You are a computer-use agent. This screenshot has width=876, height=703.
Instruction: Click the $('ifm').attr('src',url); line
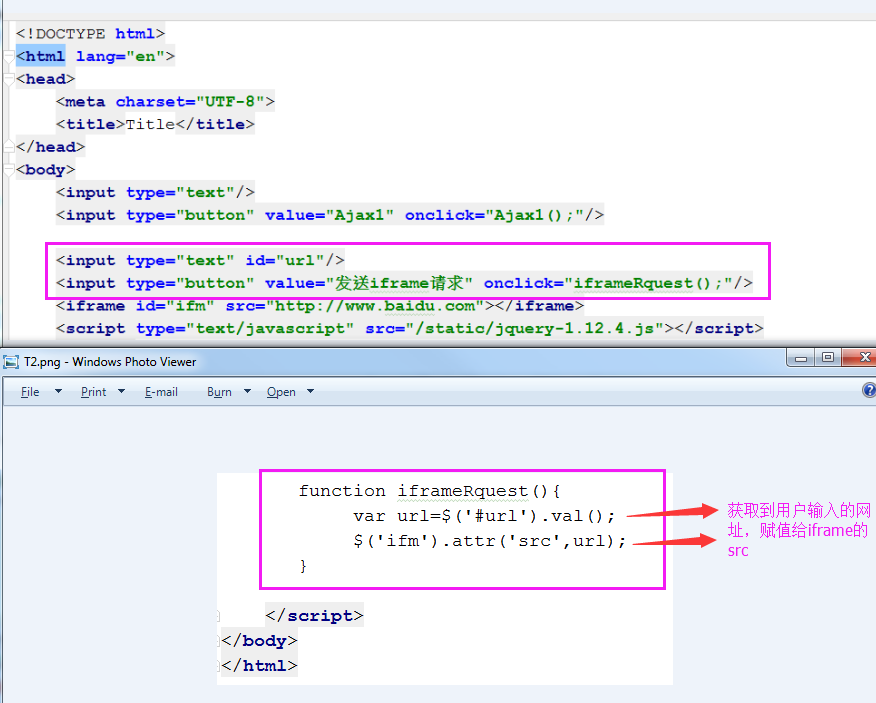[x=489, y=541]
